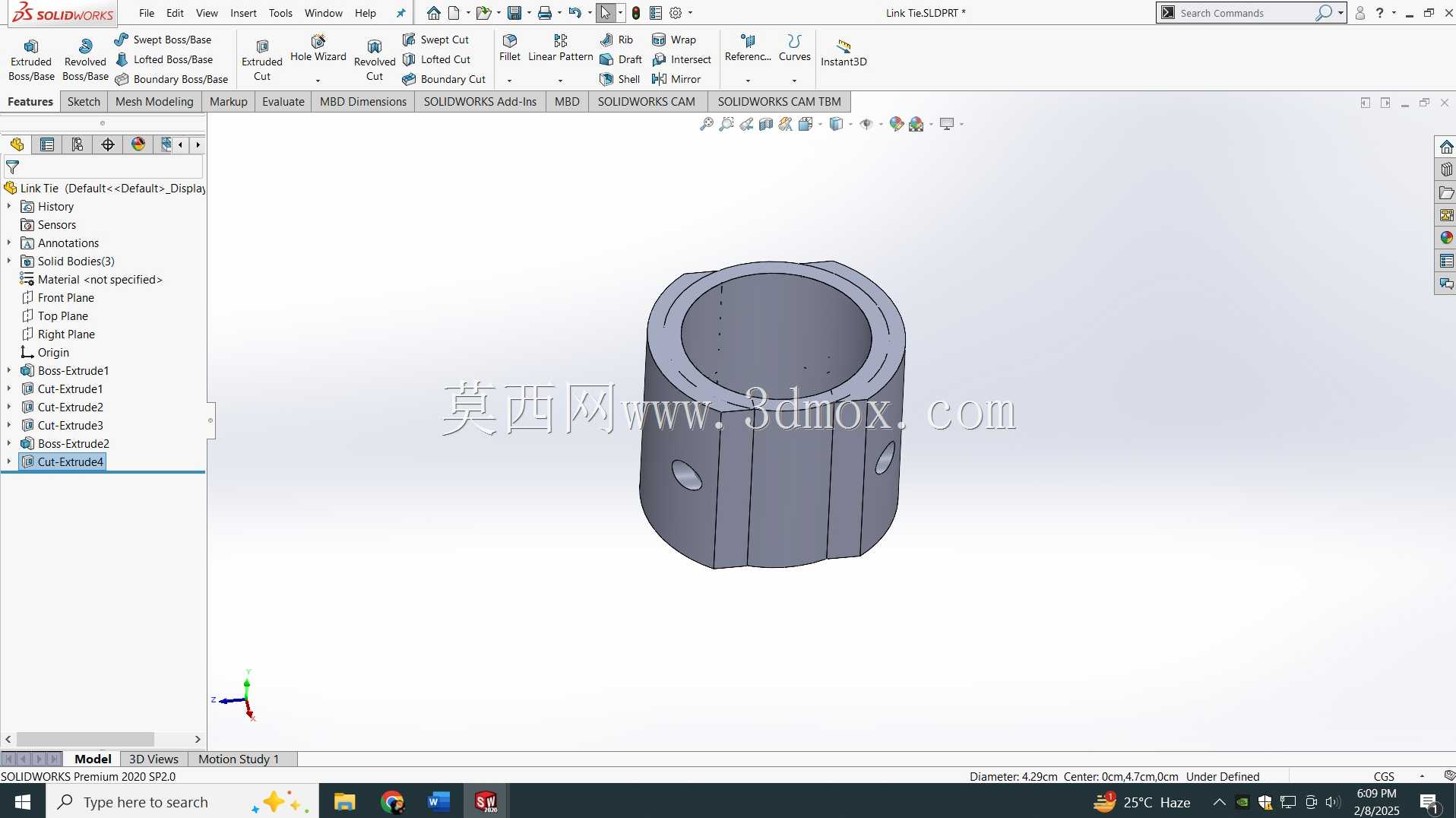
Task: Expand the Cut-Extrude2 feature
Action: coord(9,407)
